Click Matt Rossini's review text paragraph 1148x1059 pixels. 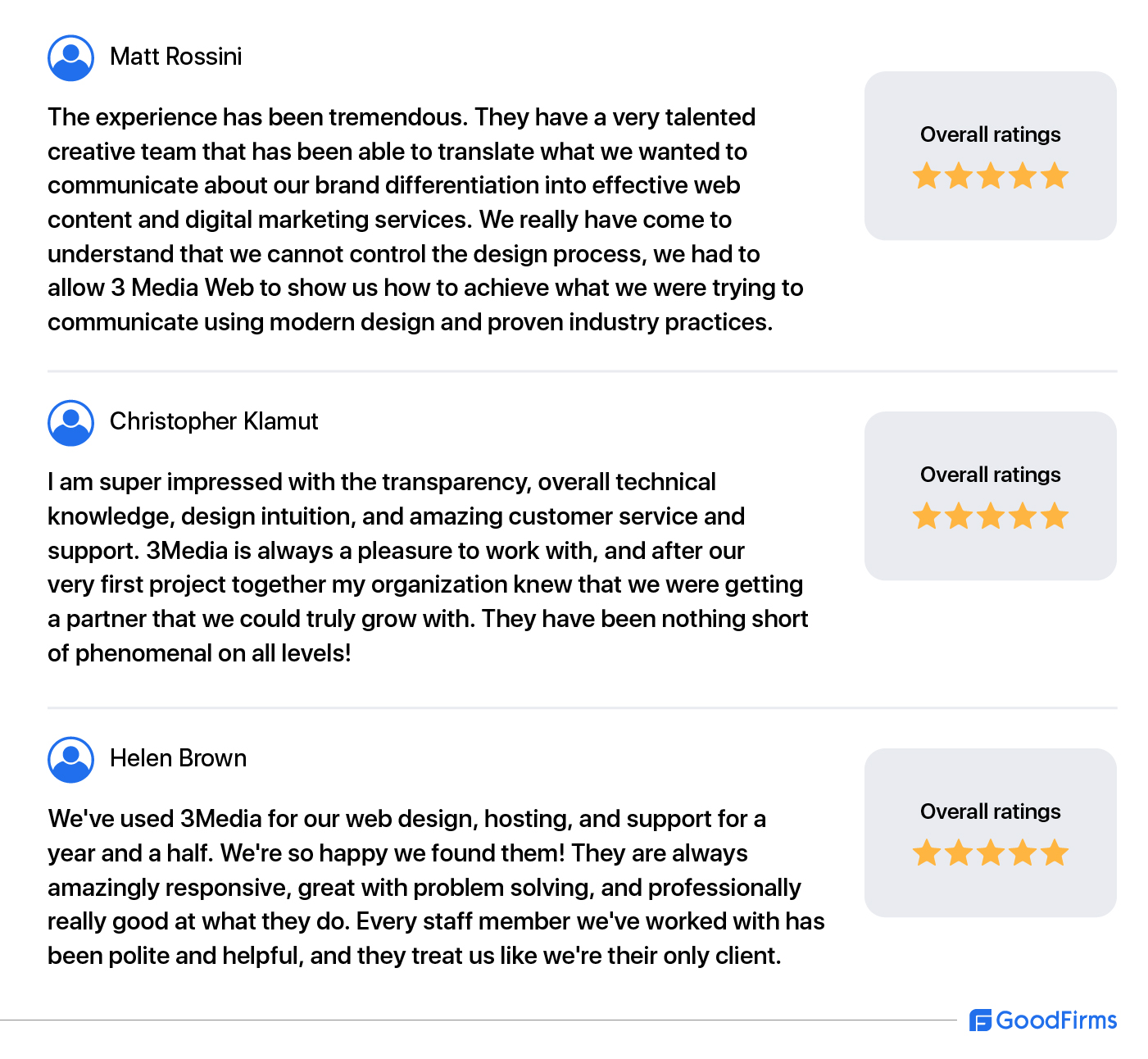tap(425, 220)
